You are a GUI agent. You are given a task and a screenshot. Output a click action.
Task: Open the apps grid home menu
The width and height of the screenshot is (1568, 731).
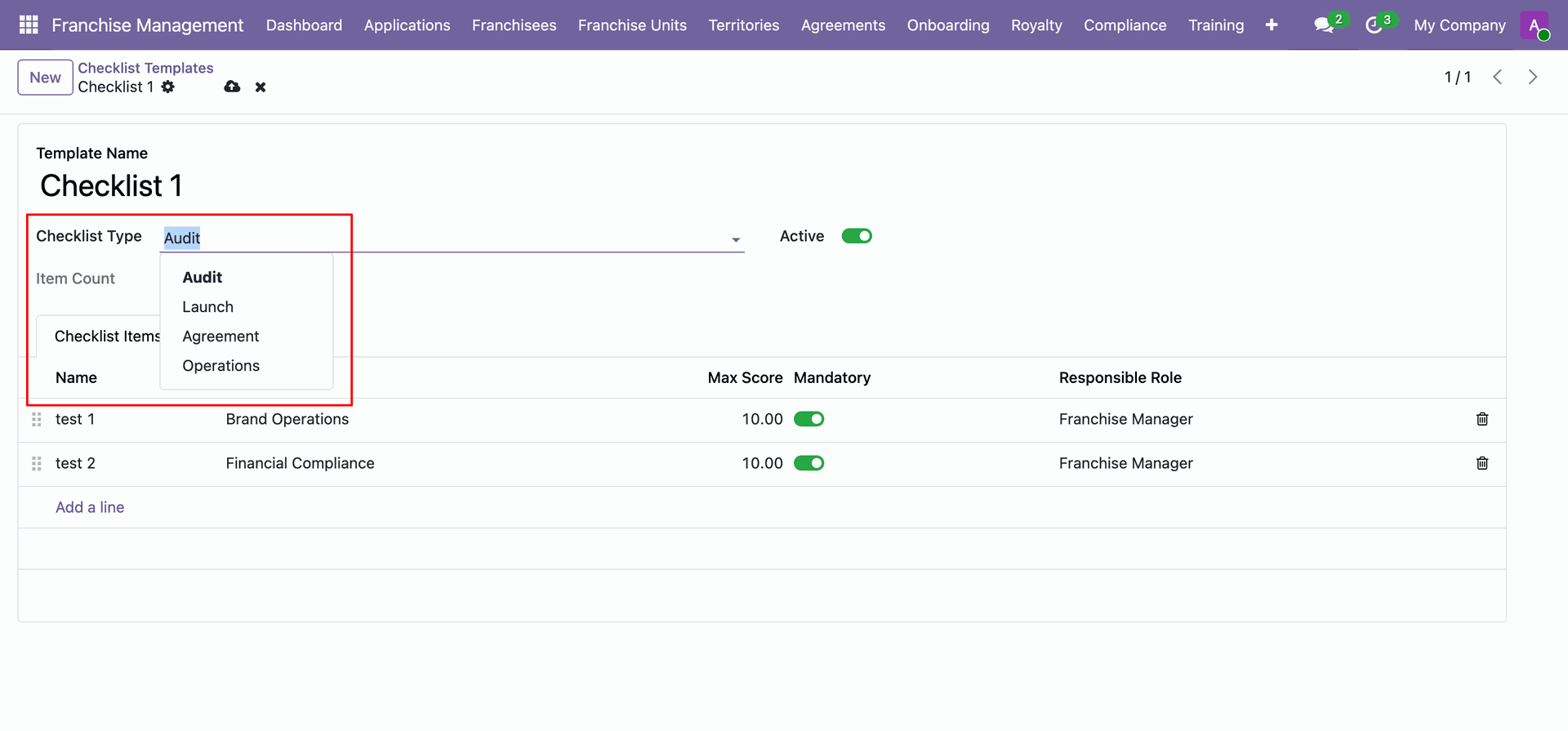(x=29, y=25)
